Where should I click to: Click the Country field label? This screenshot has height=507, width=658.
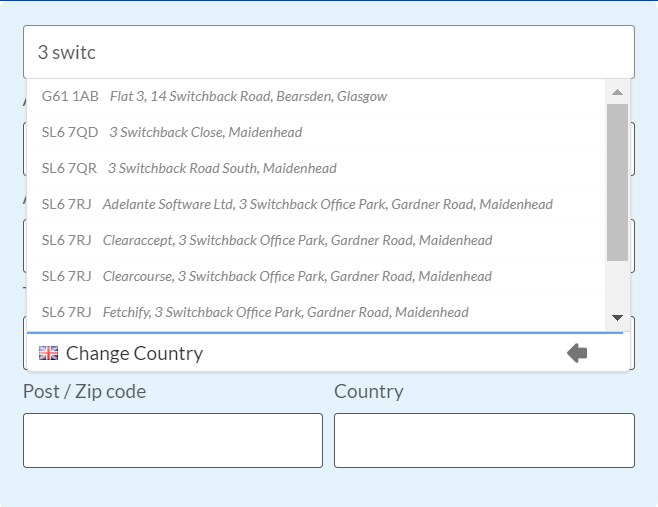369,391
